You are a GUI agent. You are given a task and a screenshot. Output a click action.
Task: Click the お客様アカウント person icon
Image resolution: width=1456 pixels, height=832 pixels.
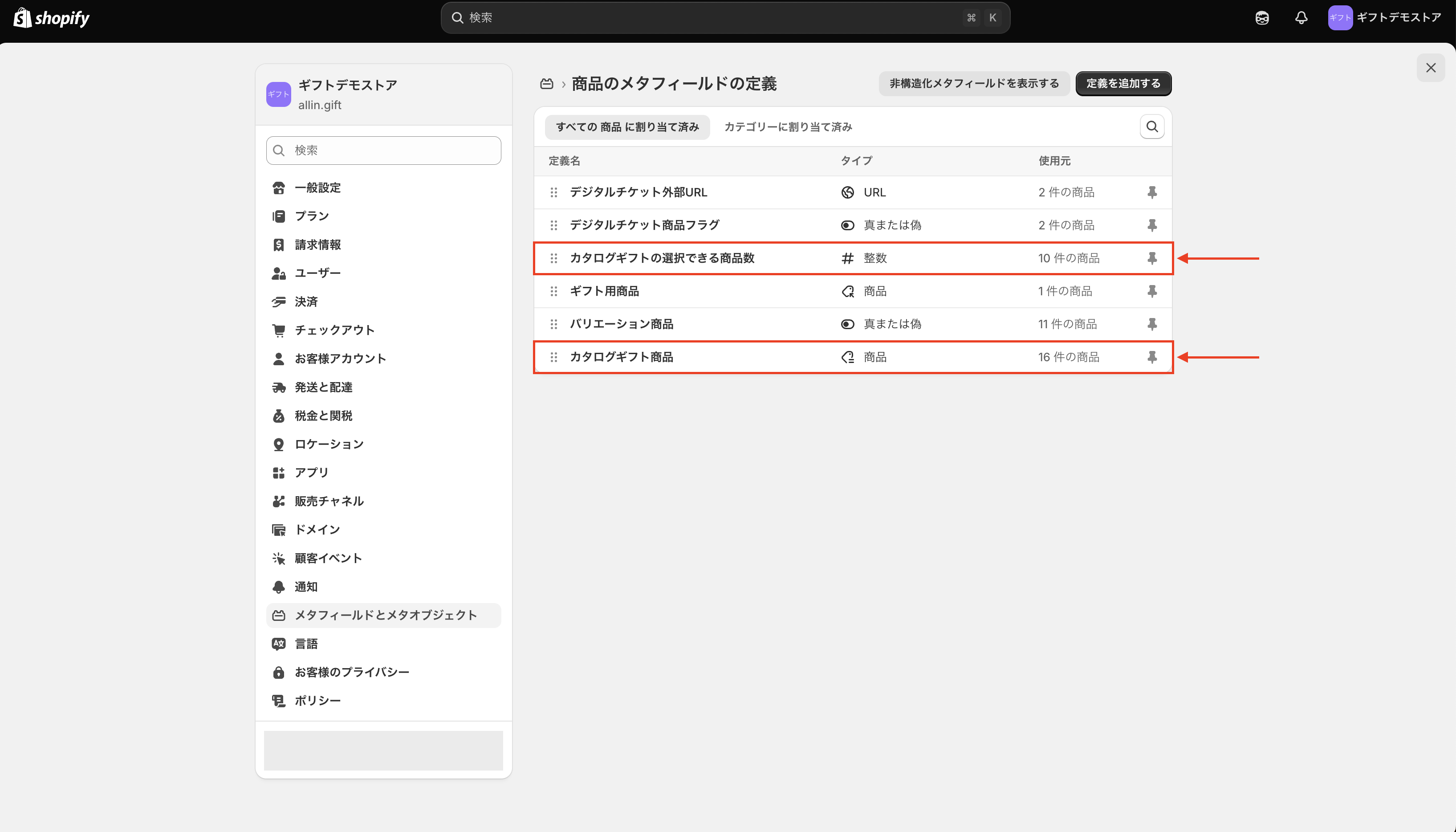coord(278,359)
